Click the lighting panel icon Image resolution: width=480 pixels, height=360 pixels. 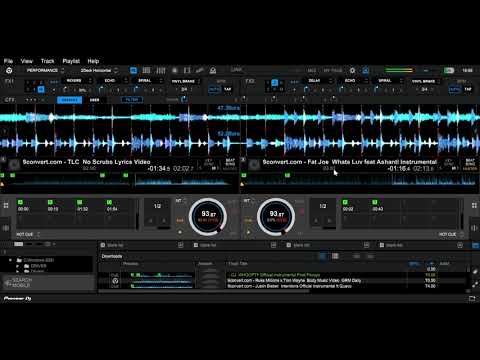click(x=200, y=70)
